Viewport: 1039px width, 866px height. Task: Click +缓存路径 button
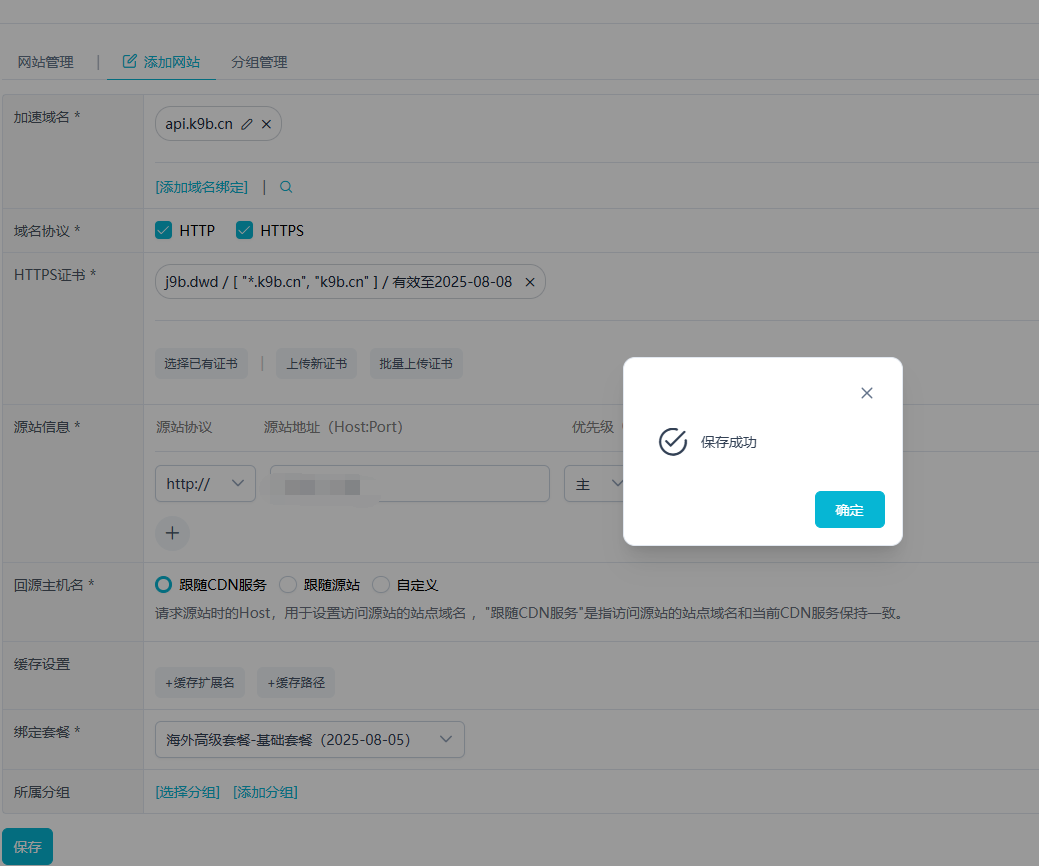(296, 682)
